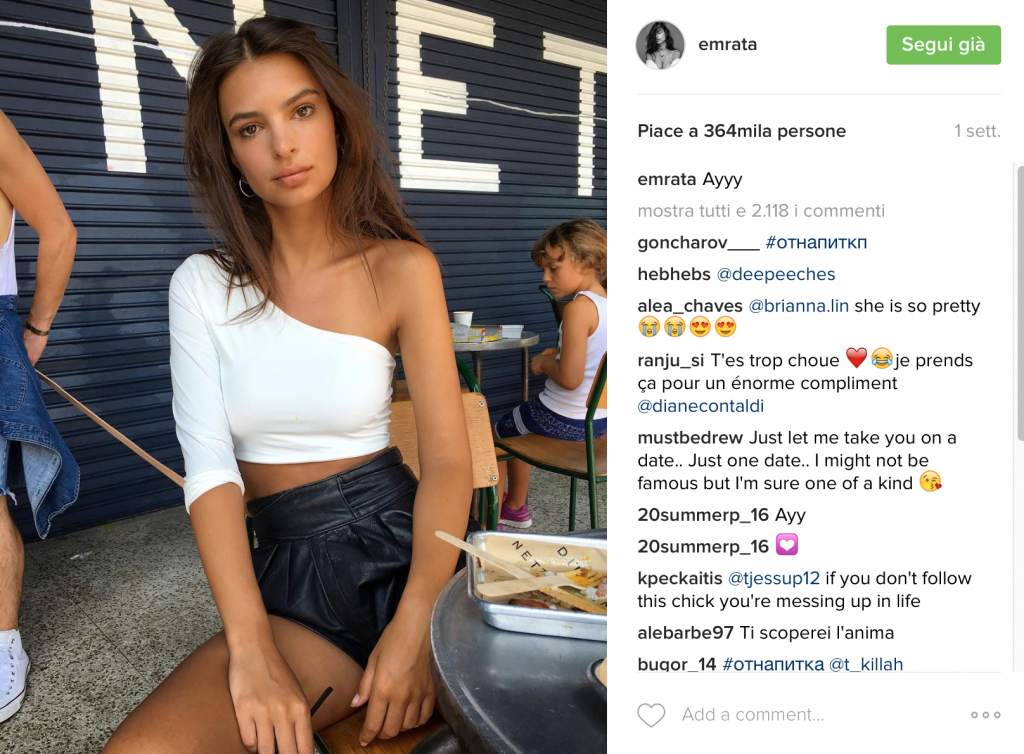Open the @deepeeches mention

pyautogui.click(x=776, y=274)
